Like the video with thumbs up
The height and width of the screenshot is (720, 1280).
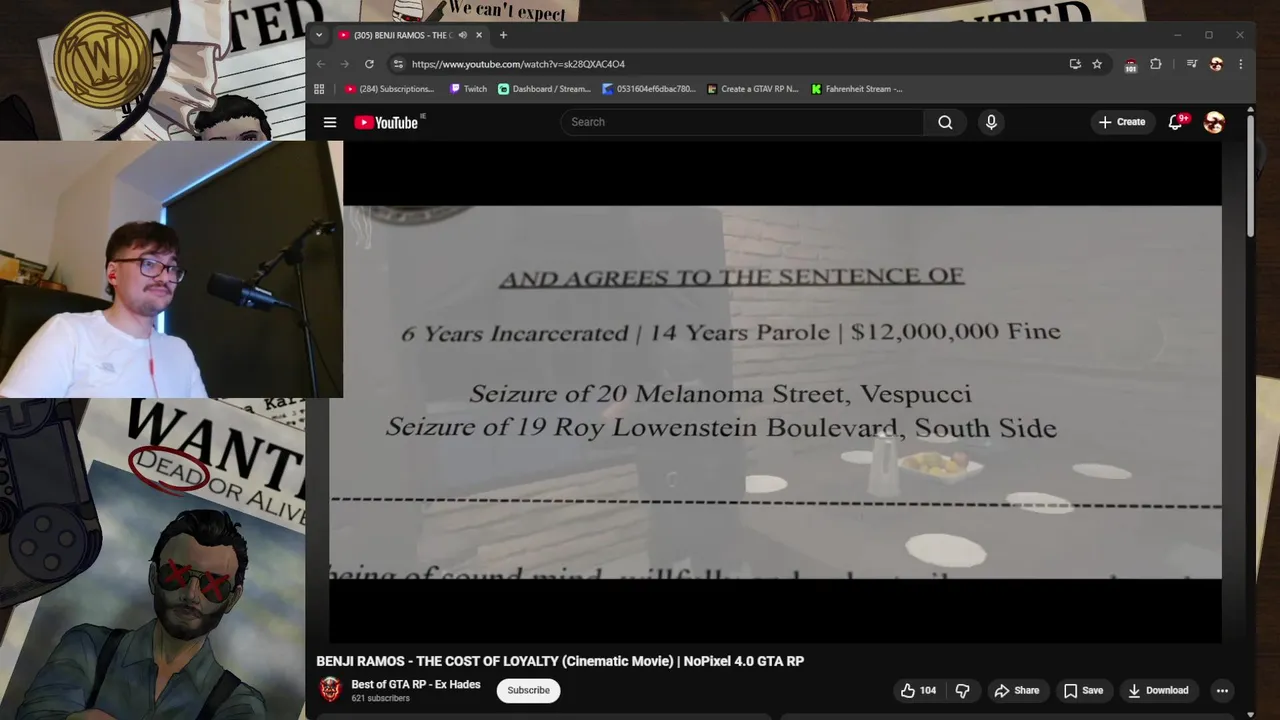click(918, 690)
